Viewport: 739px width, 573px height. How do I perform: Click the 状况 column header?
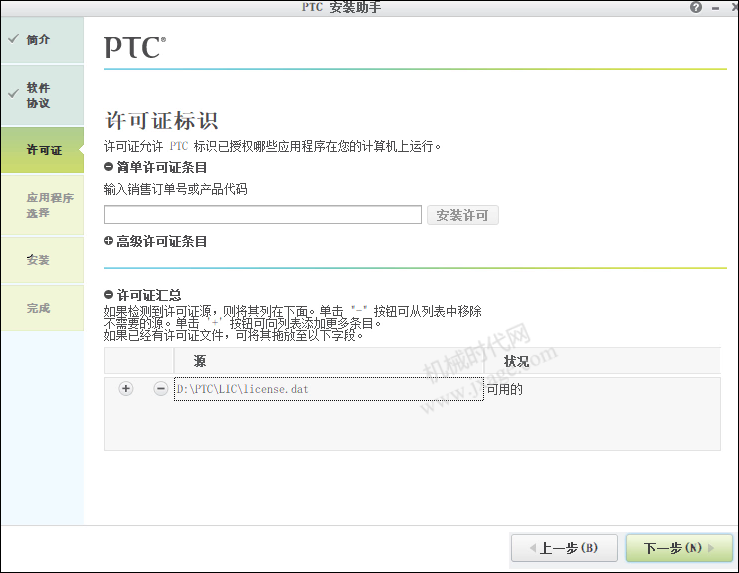pos(602,361)
